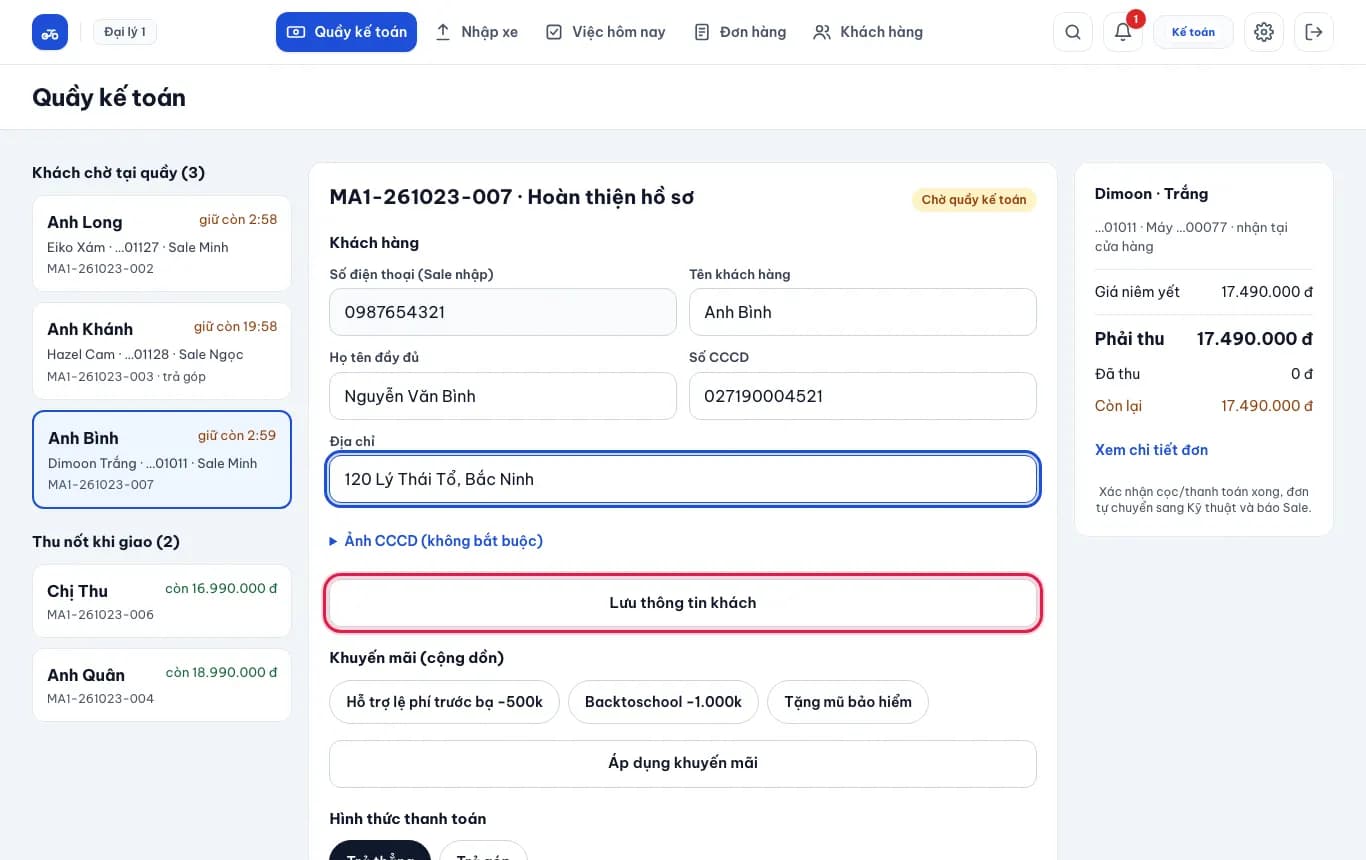Click the Số CCCD input field

[863, 396]
